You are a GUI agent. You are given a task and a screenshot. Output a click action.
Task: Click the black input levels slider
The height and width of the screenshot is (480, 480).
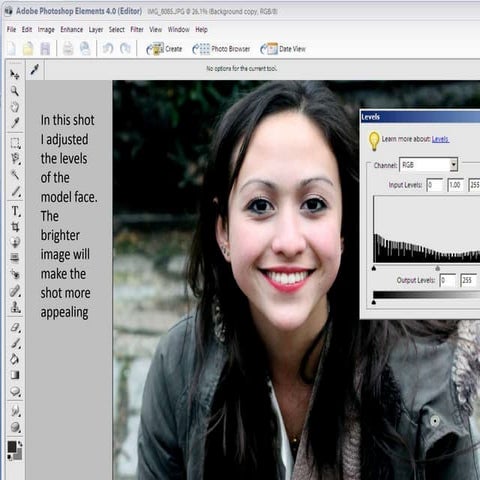click(374, 268)
